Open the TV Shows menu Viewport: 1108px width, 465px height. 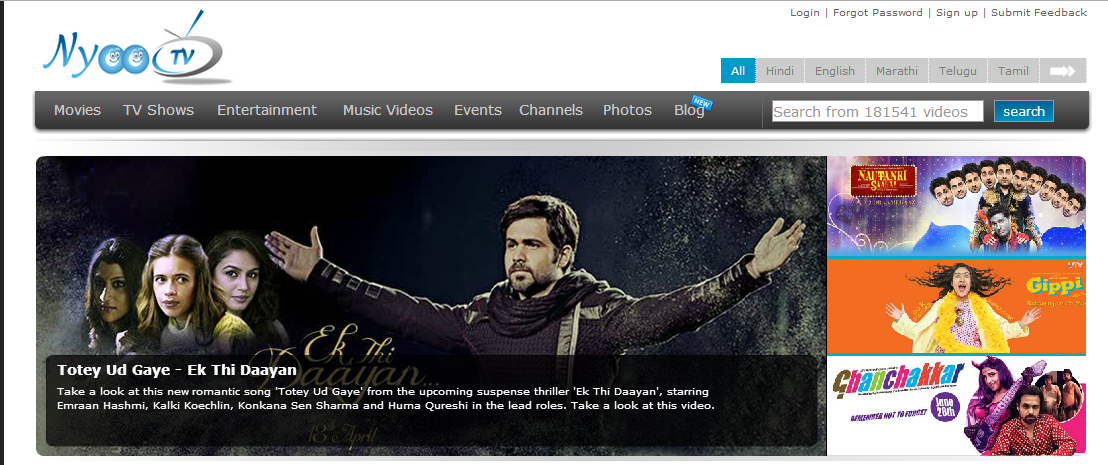[158, 110]
